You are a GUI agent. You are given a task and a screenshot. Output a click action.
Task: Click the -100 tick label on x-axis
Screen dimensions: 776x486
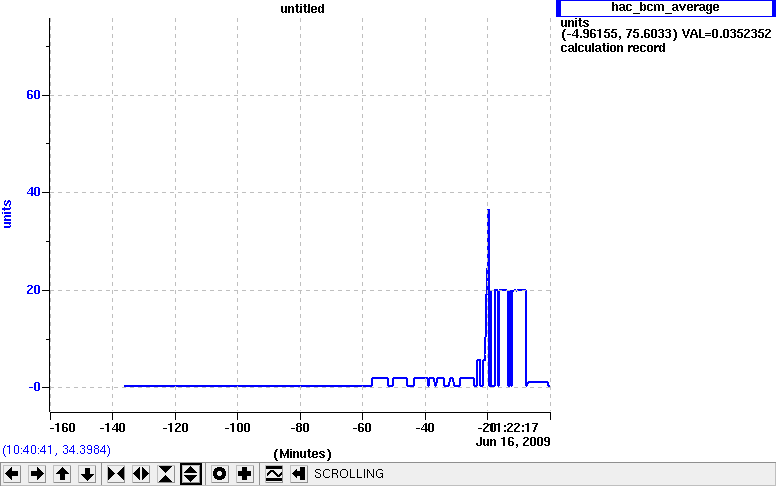pyautogui.click(x=237, y=428)
